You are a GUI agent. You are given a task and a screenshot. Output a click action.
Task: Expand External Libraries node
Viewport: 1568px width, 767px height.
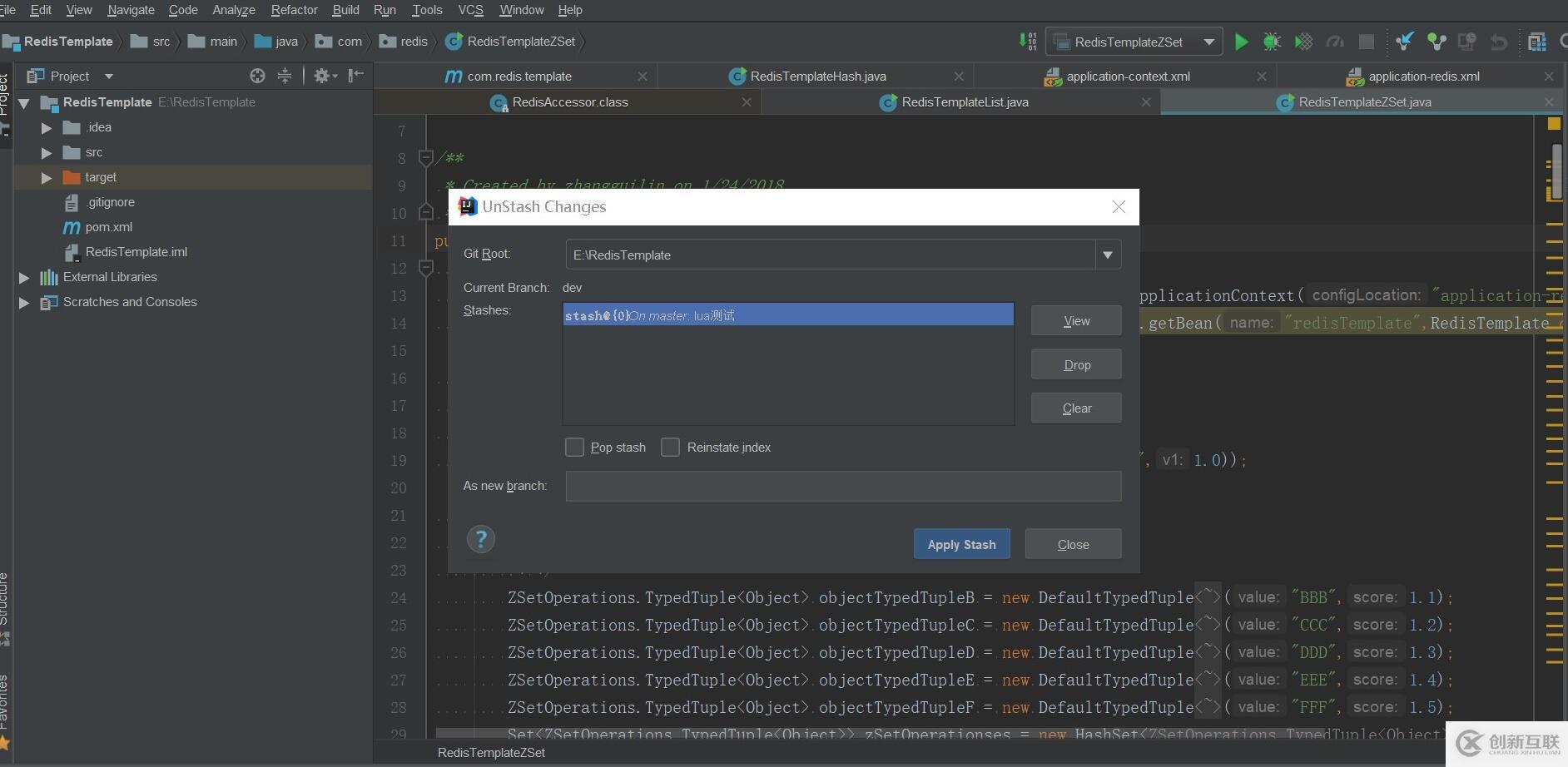[24, 278]
